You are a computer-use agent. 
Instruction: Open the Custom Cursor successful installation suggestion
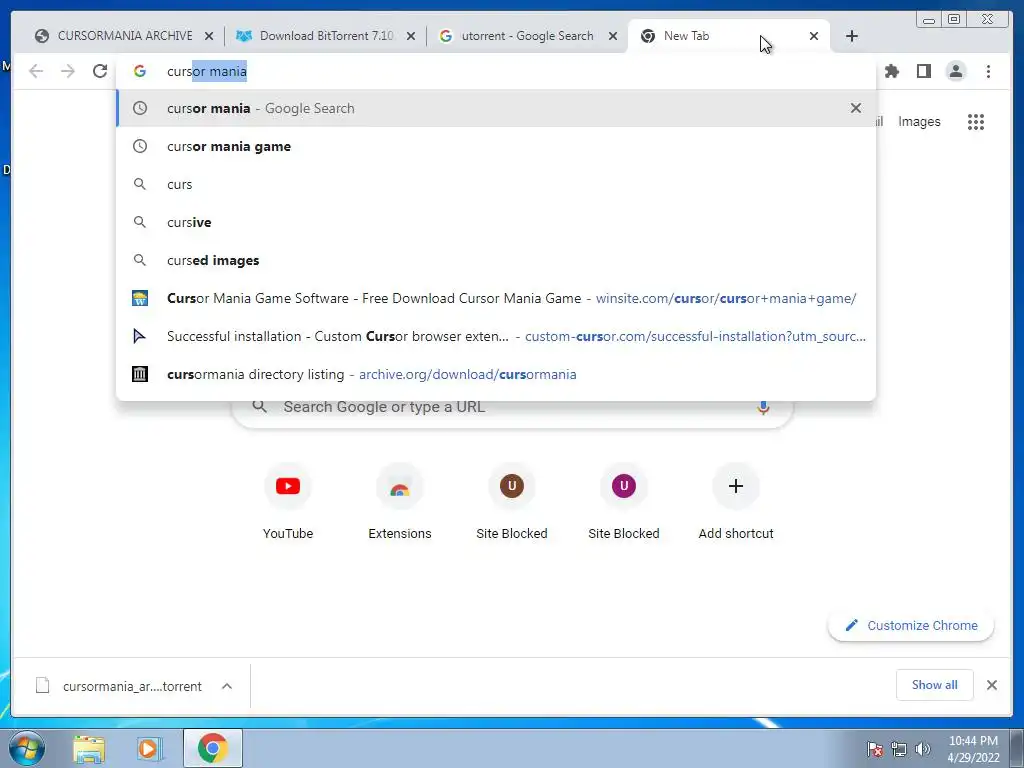496,336
